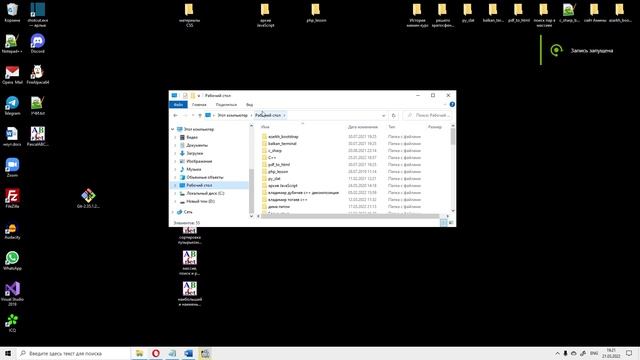Image resolution: width=640 pixels, height=360 pixels.
Task: Select the WhatsApp desktop shortcut
Action: coord(12,261)
